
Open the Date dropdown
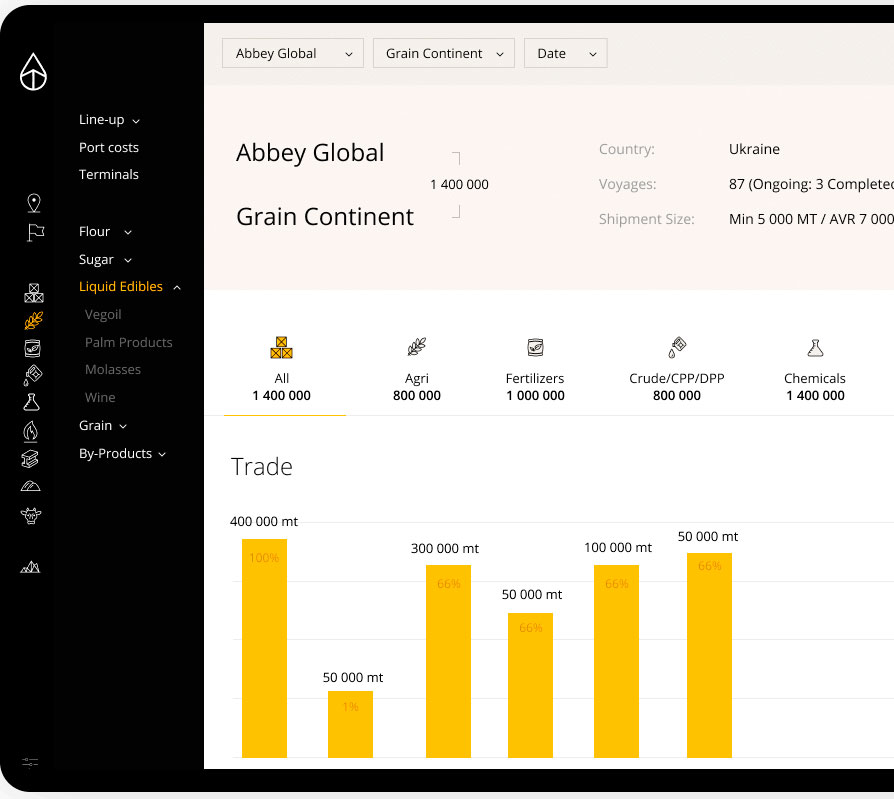(566, 53)
